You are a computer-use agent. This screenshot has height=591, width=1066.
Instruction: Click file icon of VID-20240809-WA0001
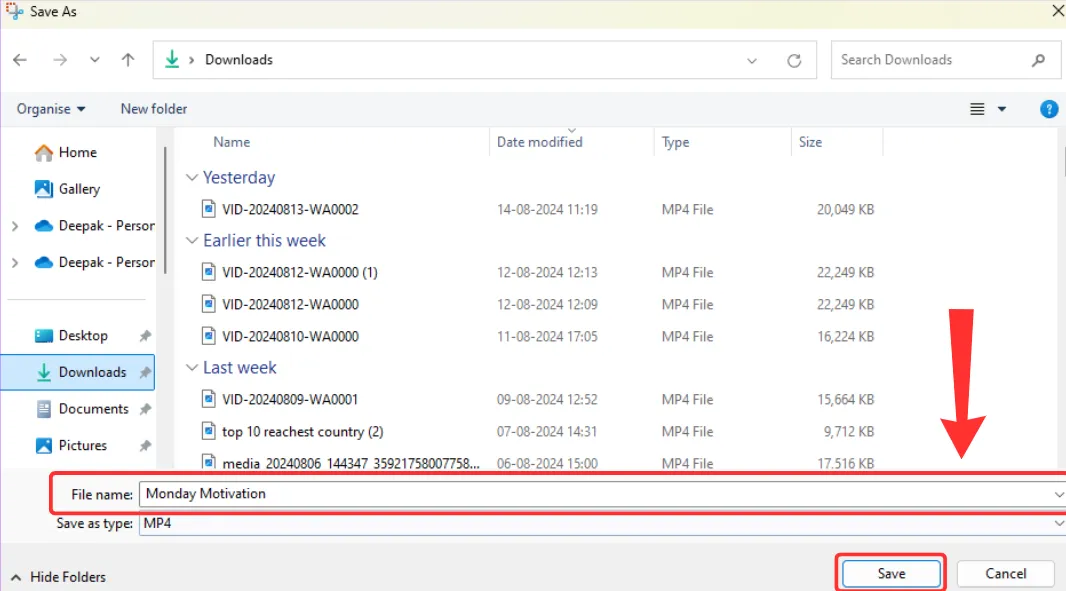point(209,399)
